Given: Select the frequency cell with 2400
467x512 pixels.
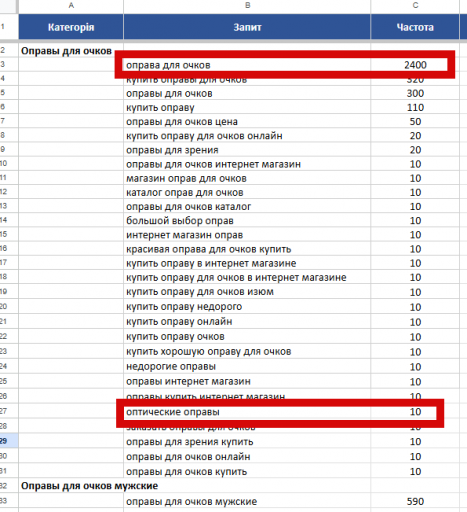Looking at the screenshot, I should coord(415,65).
